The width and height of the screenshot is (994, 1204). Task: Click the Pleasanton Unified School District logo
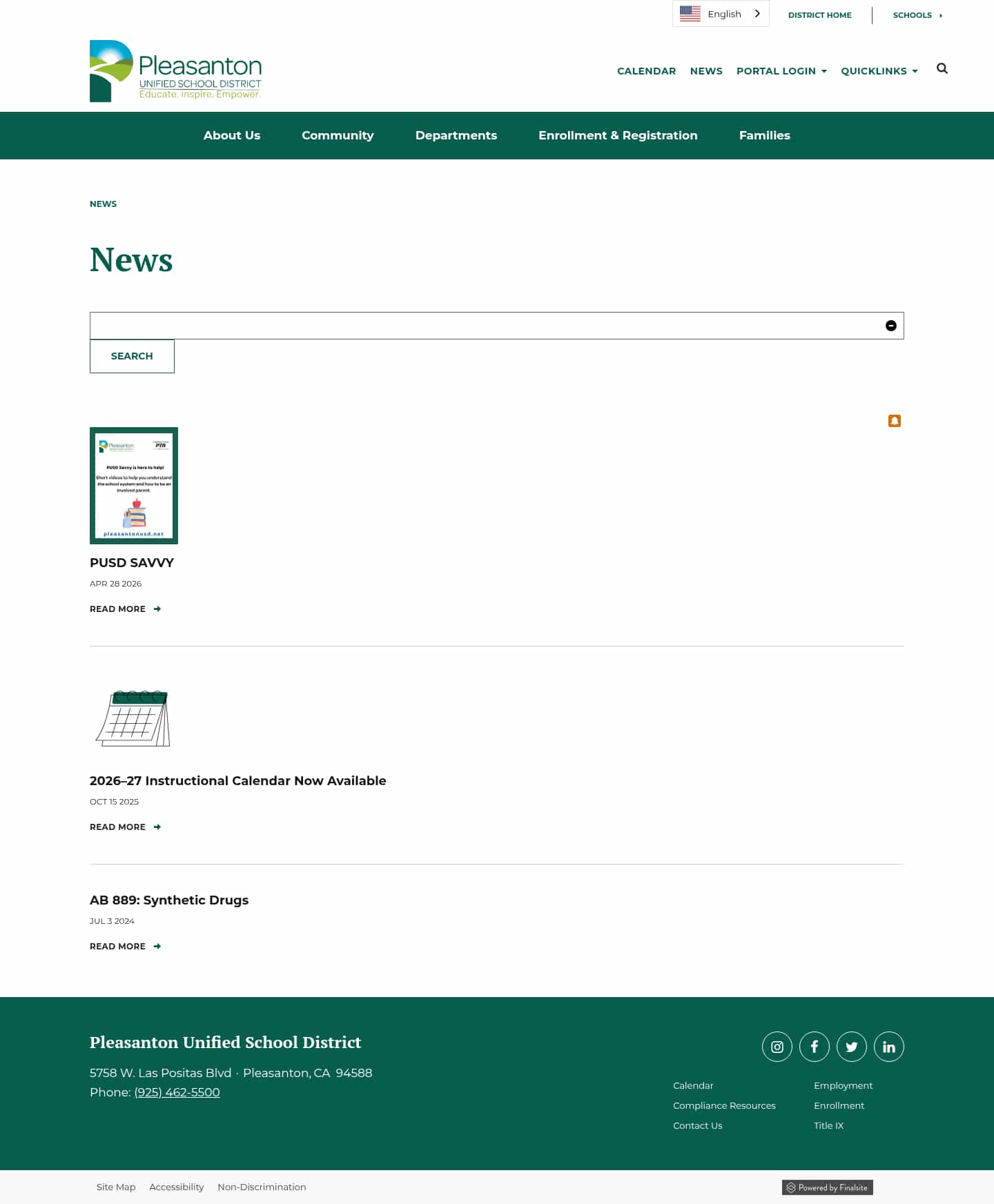click(176, 71)
